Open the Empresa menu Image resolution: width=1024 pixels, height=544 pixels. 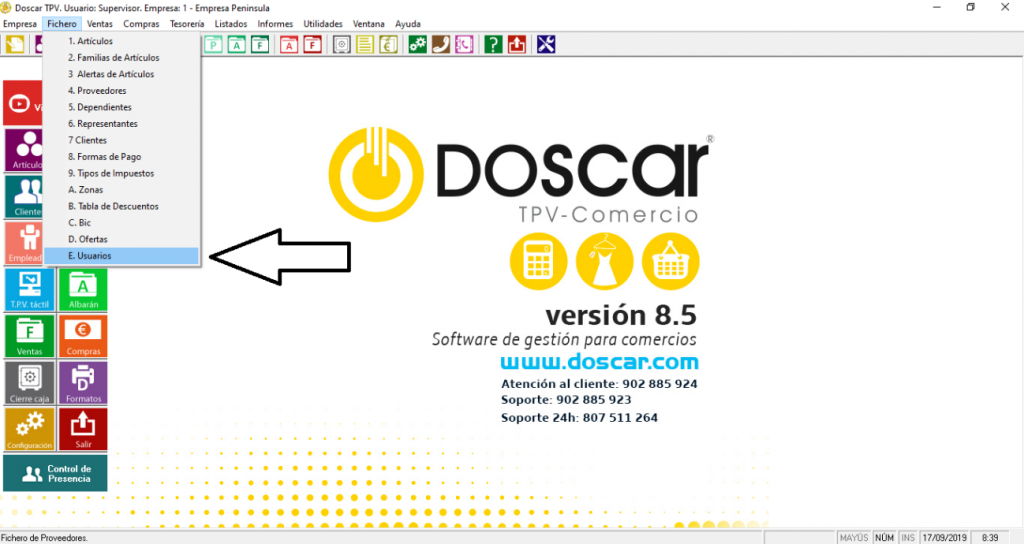[x=20, y=24]
